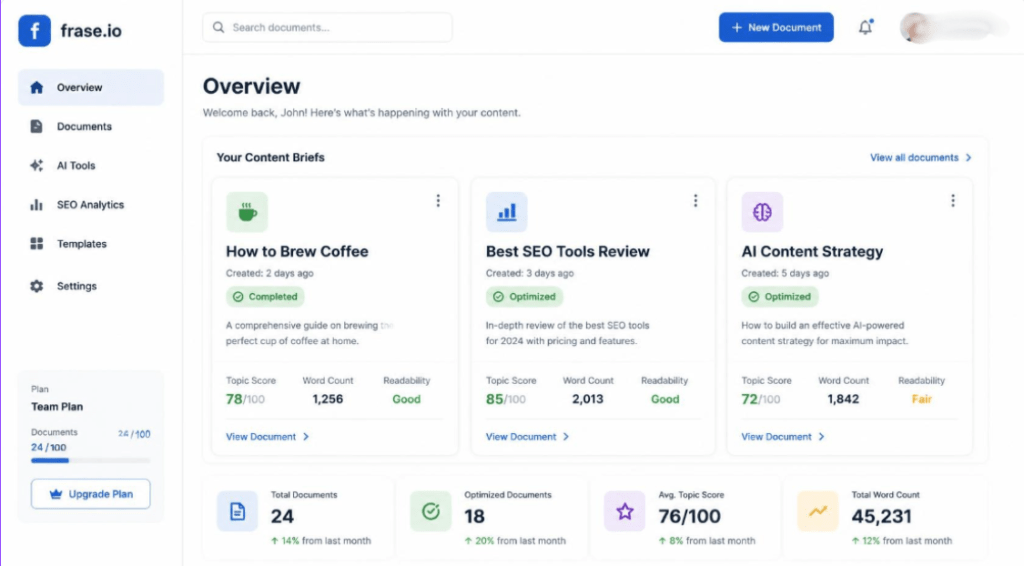Click the bar icon beside SEO Analytics
Screen dimensions: 1024x566
click(x=37, y=205)
